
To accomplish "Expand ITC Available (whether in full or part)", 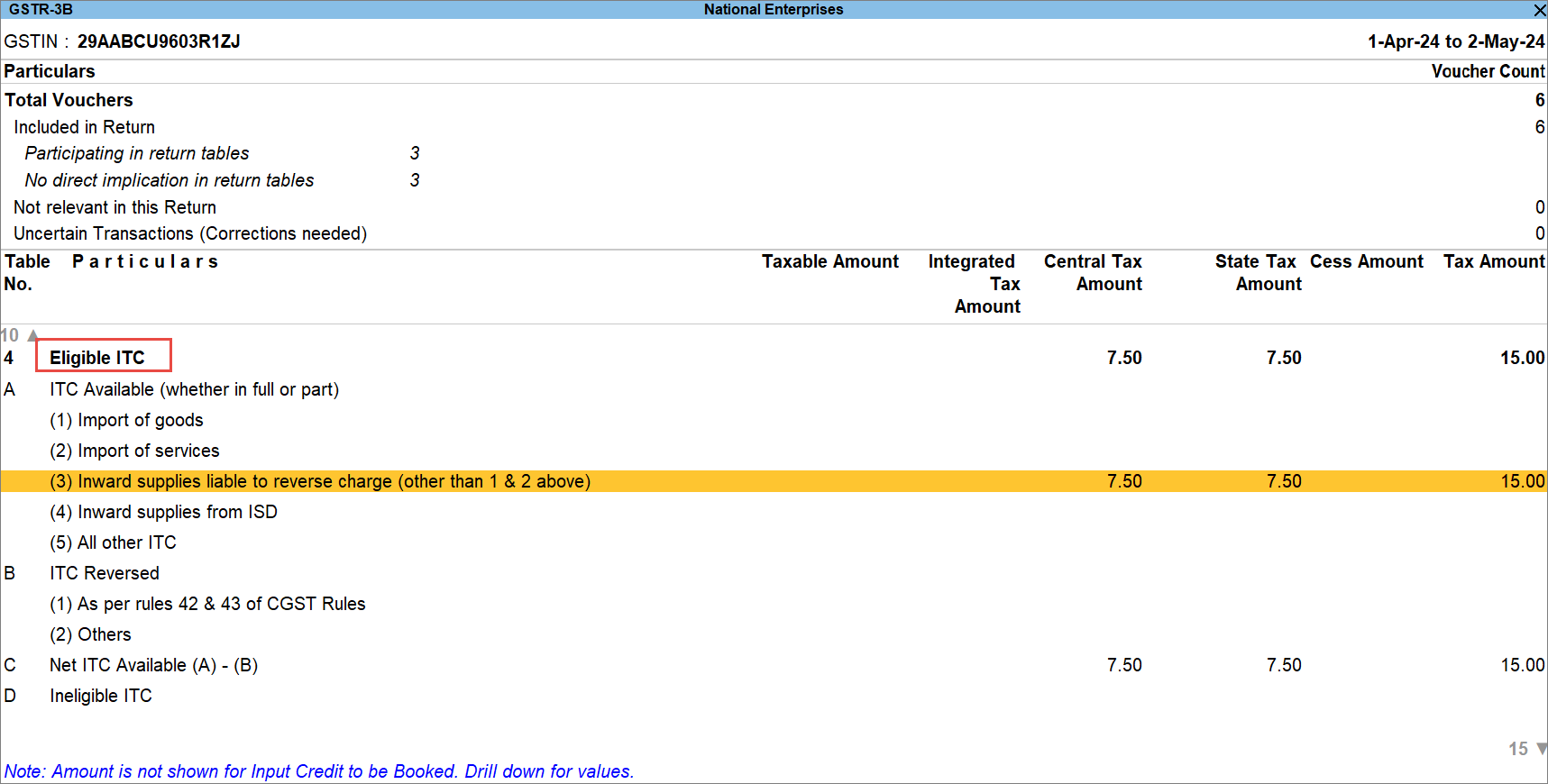I will point(194,389).
